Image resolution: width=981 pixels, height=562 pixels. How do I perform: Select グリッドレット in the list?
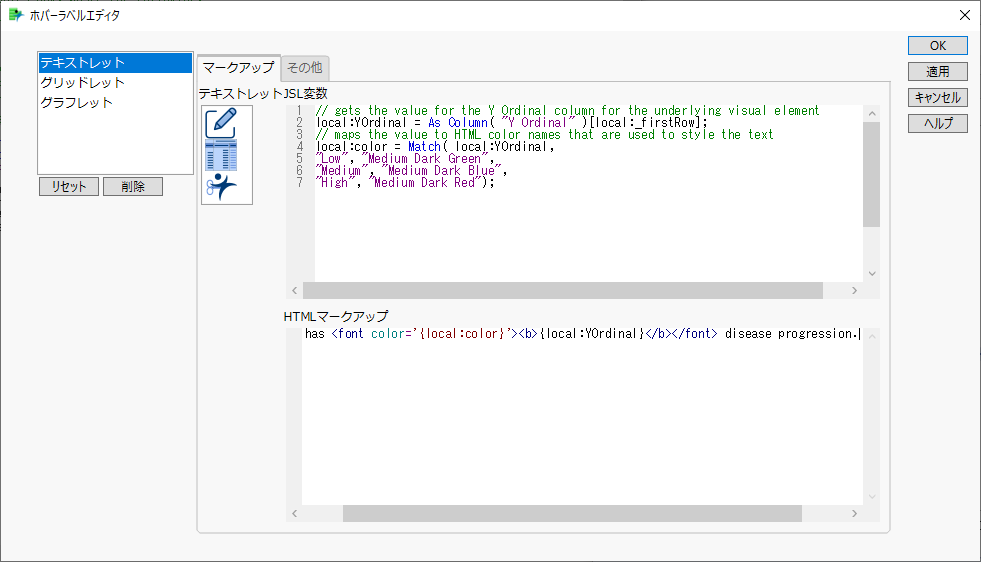(114, 83)
